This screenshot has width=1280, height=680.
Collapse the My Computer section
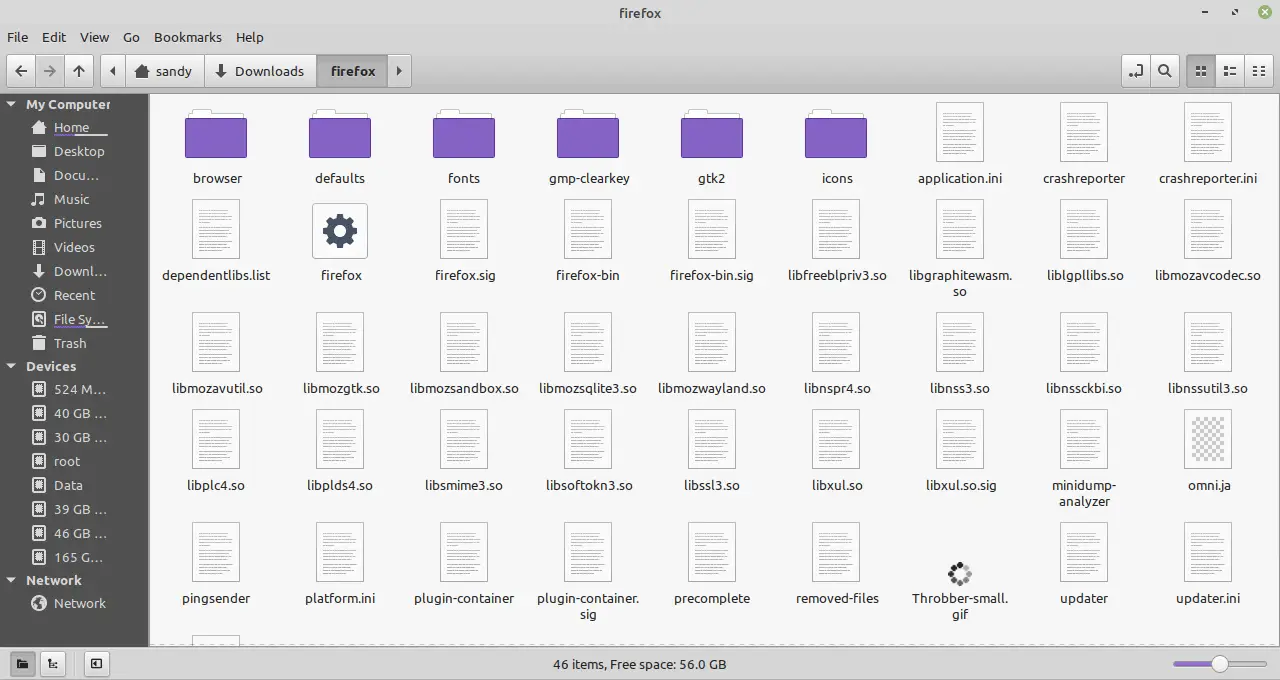(x=11, y=104)
